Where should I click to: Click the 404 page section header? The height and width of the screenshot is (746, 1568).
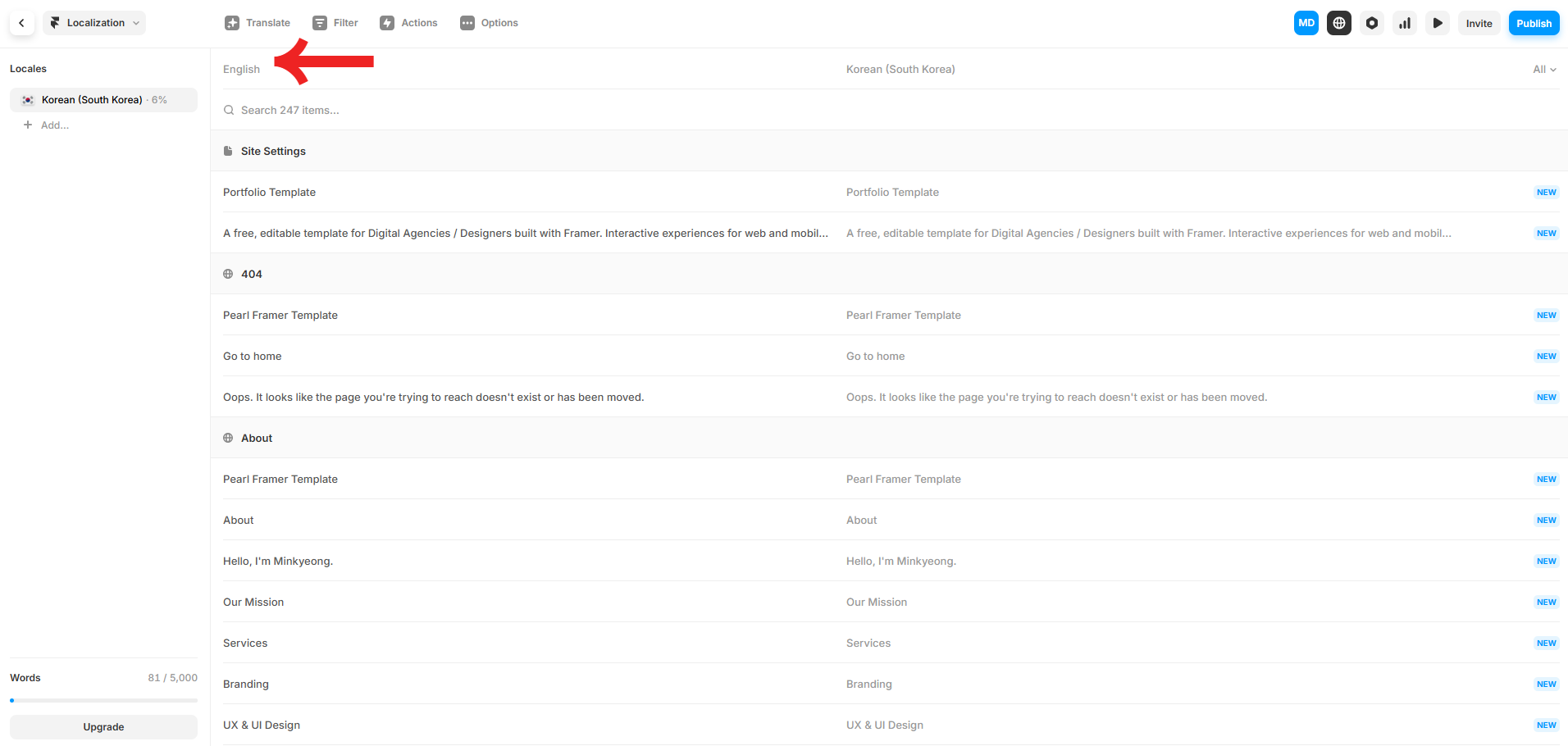pyautogui.click(x=889, y=274)
